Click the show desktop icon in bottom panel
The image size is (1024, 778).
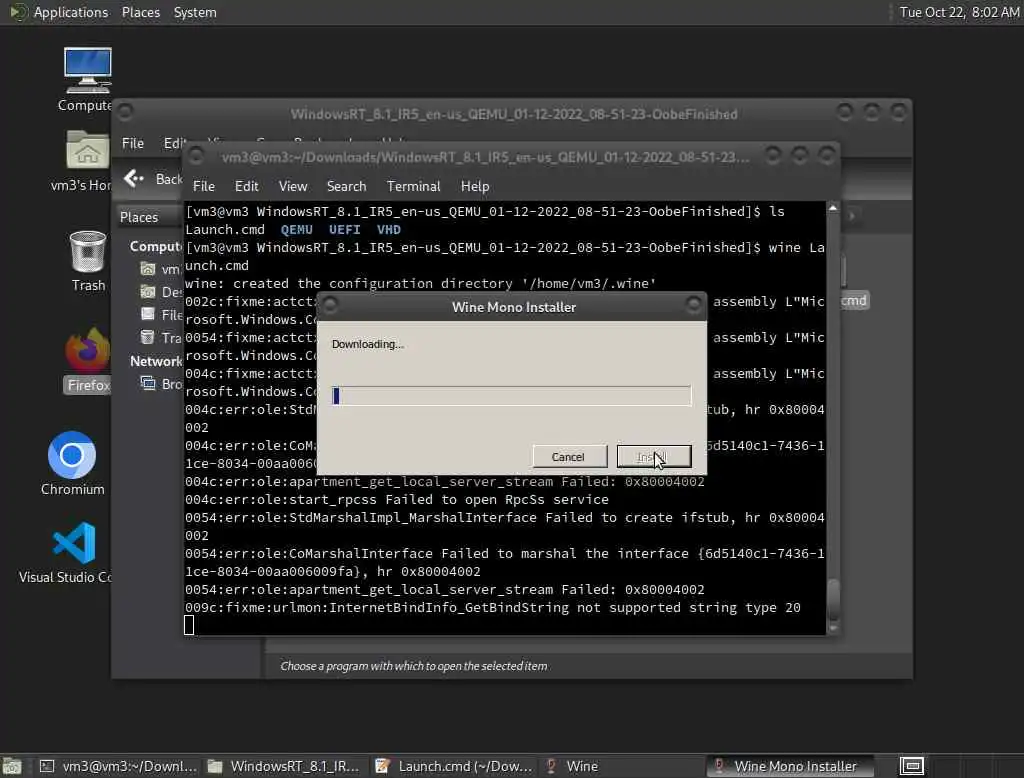12,766
